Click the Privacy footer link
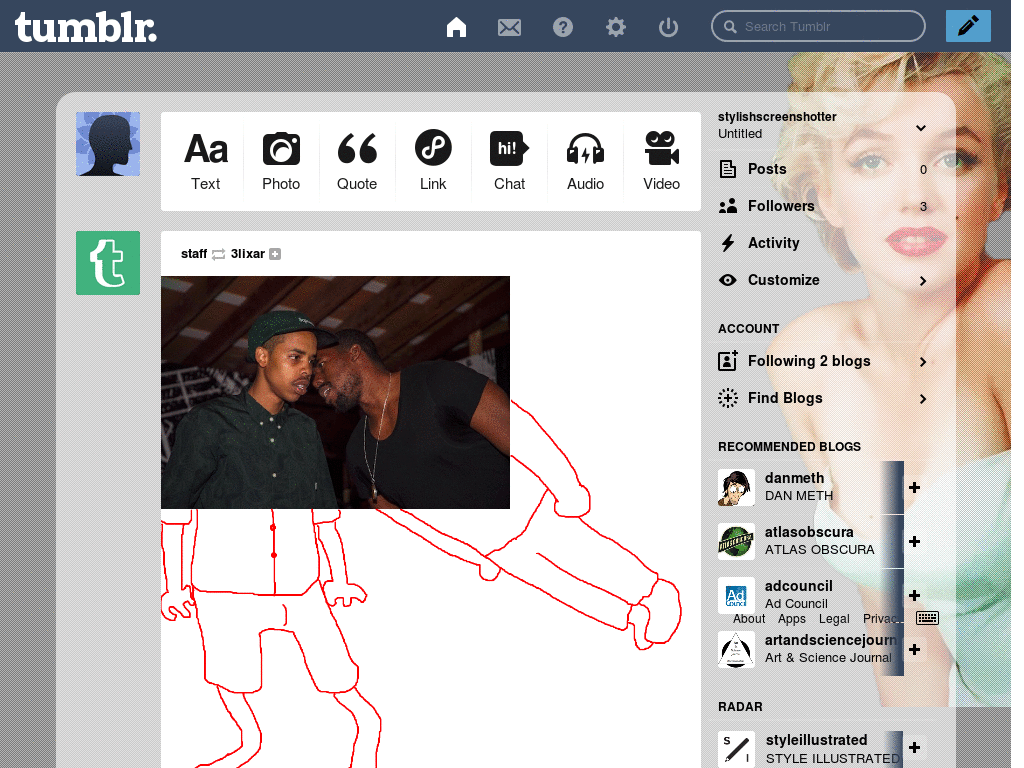The image size is (1024, 768). [x=883, y=618]
